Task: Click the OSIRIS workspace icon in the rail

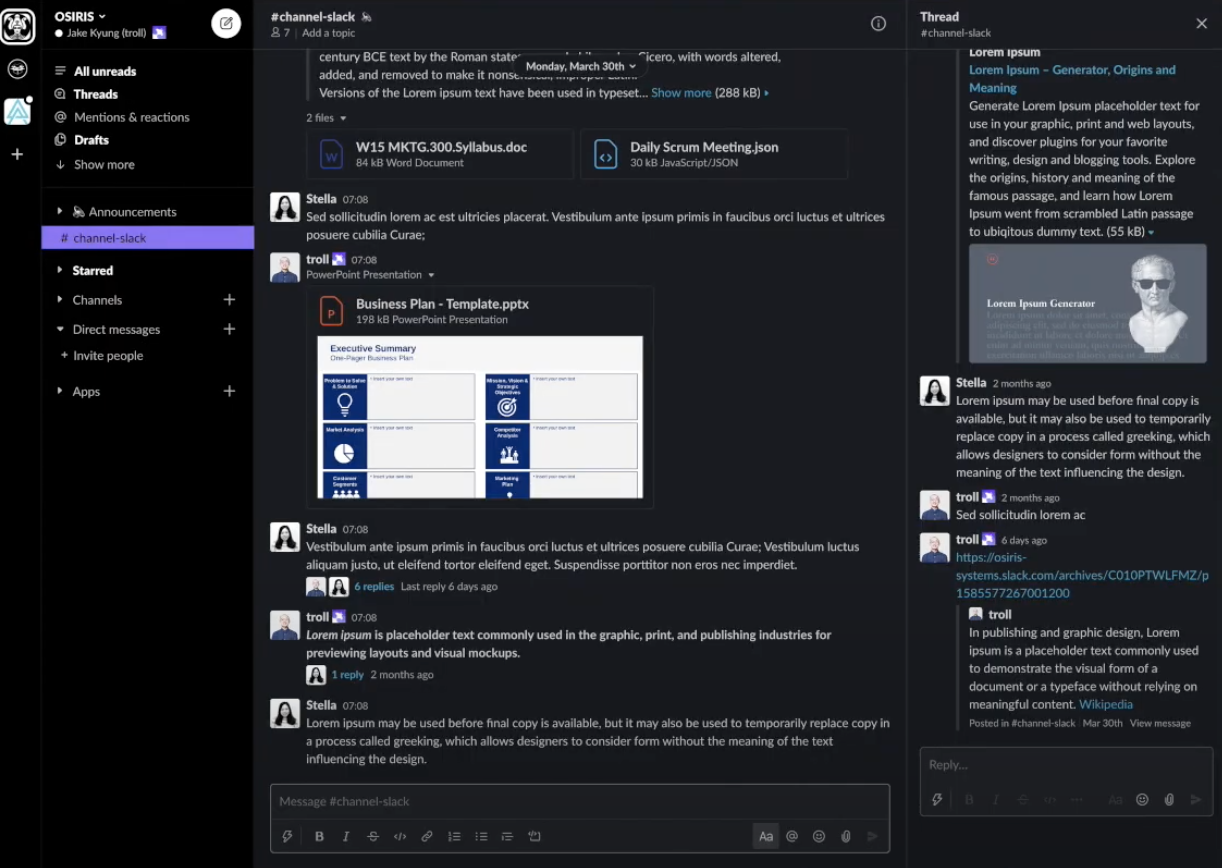Action: (18, 26)
